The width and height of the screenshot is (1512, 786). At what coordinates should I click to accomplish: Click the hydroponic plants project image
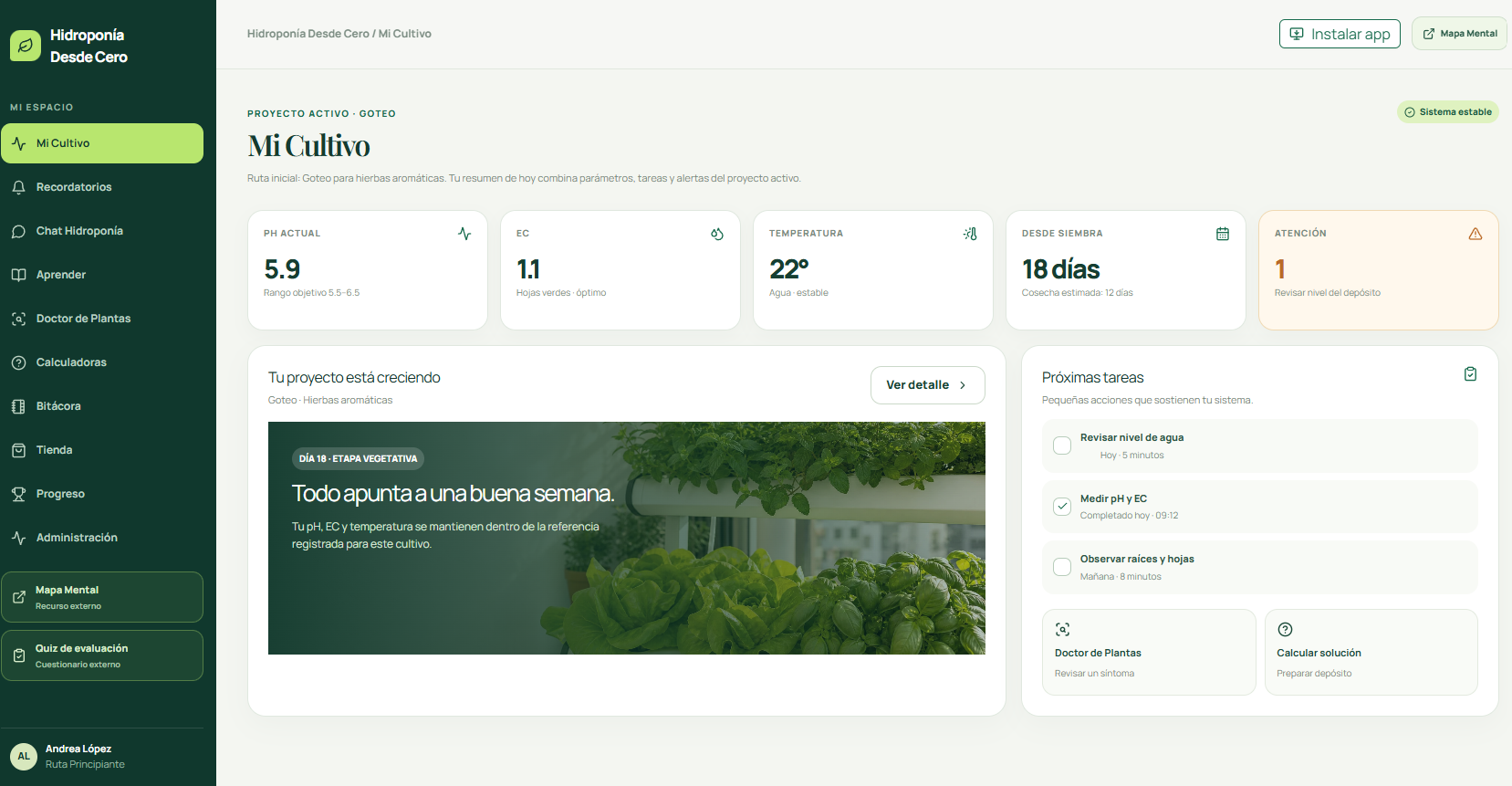627,538
